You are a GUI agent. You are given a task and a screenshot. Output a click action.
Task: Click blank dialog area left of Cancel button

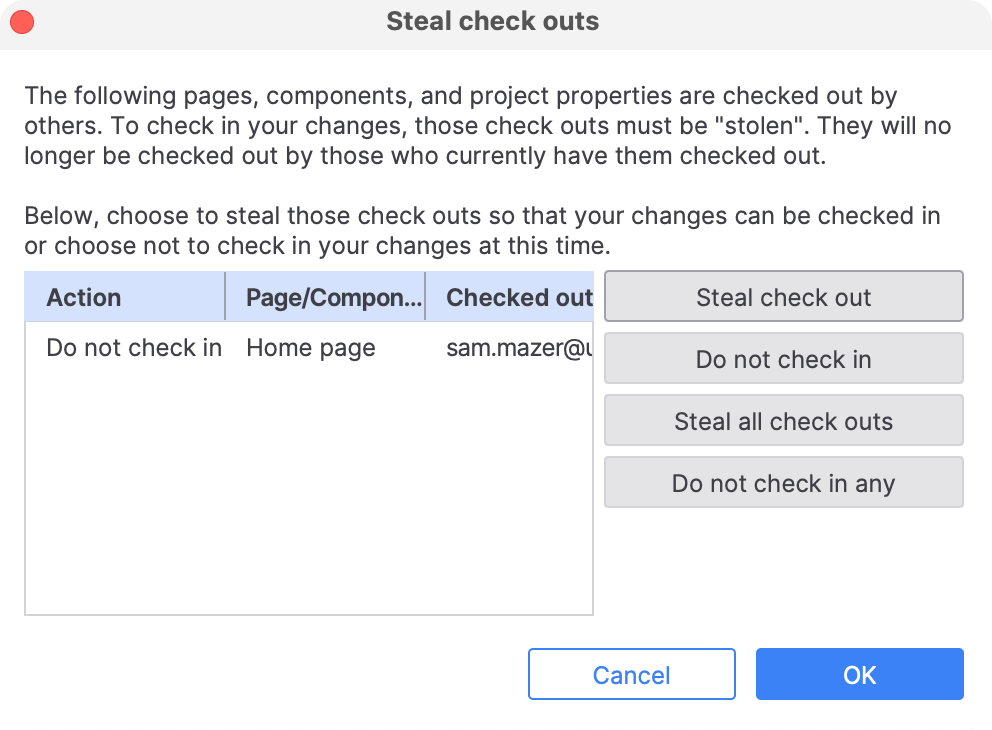pyautogui.click(x=270, y=675)
